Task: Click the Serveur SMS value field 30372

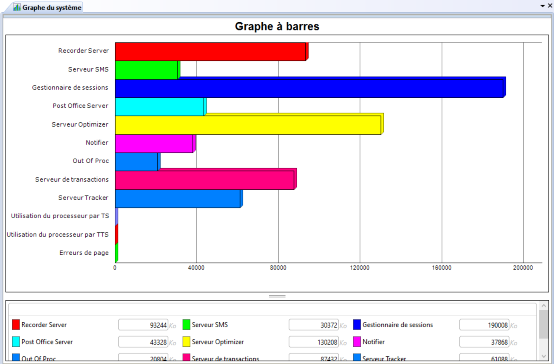Action: (x=314, y=325)
